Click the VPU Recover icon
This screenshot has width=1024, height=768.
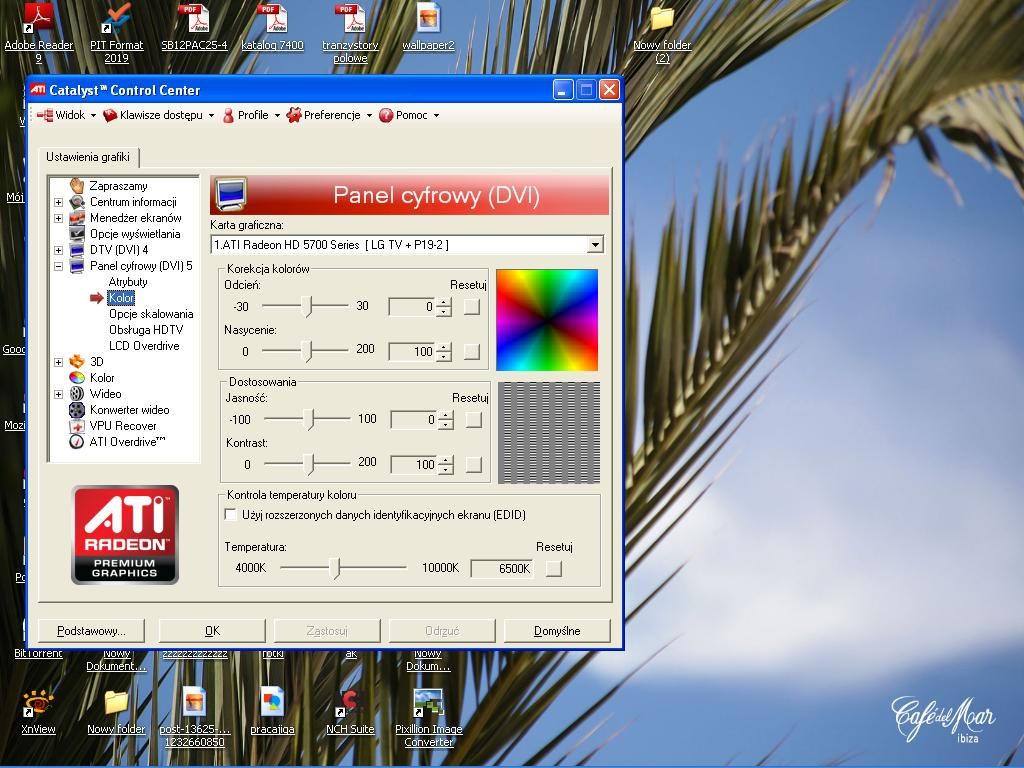(77, 426)
